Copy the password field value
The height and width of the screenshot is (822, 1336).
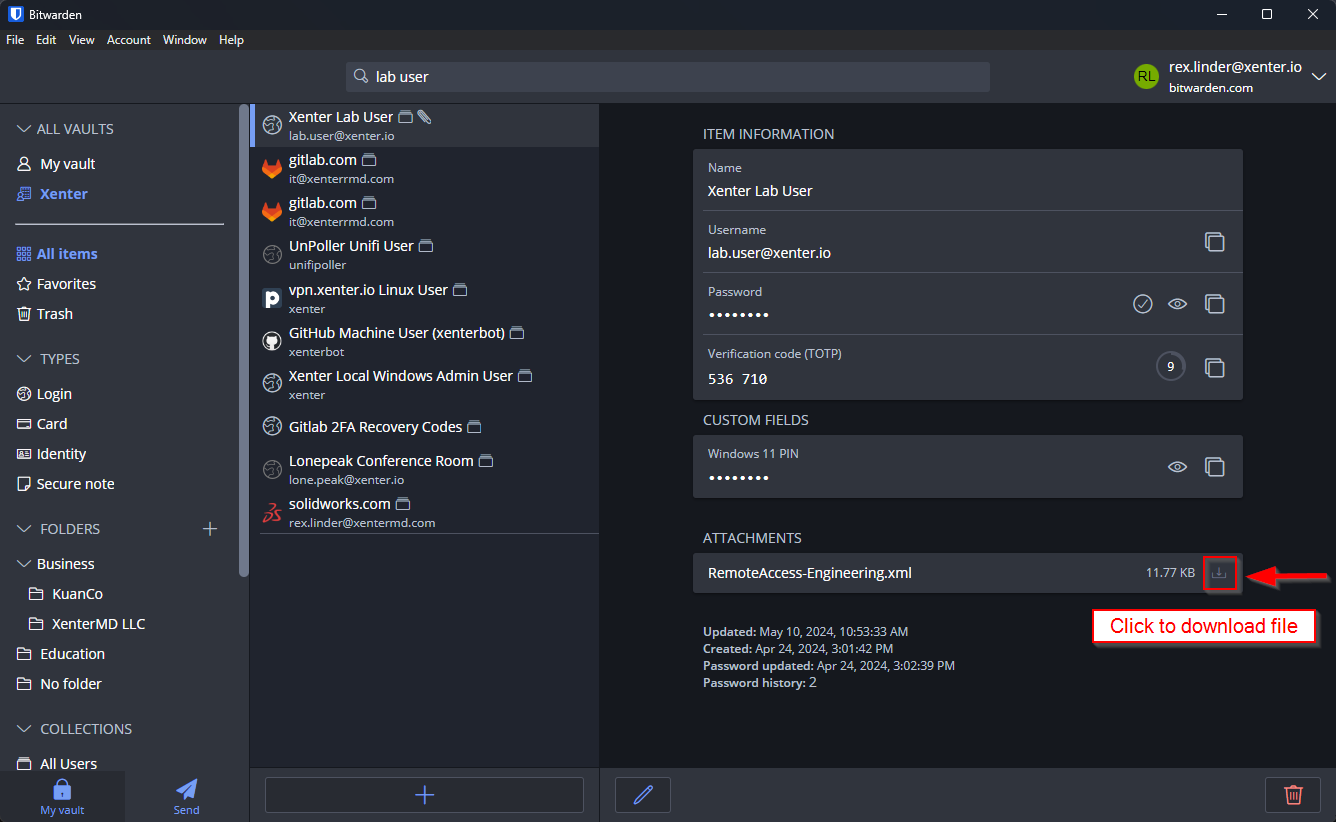click(x=1214, y=304)
